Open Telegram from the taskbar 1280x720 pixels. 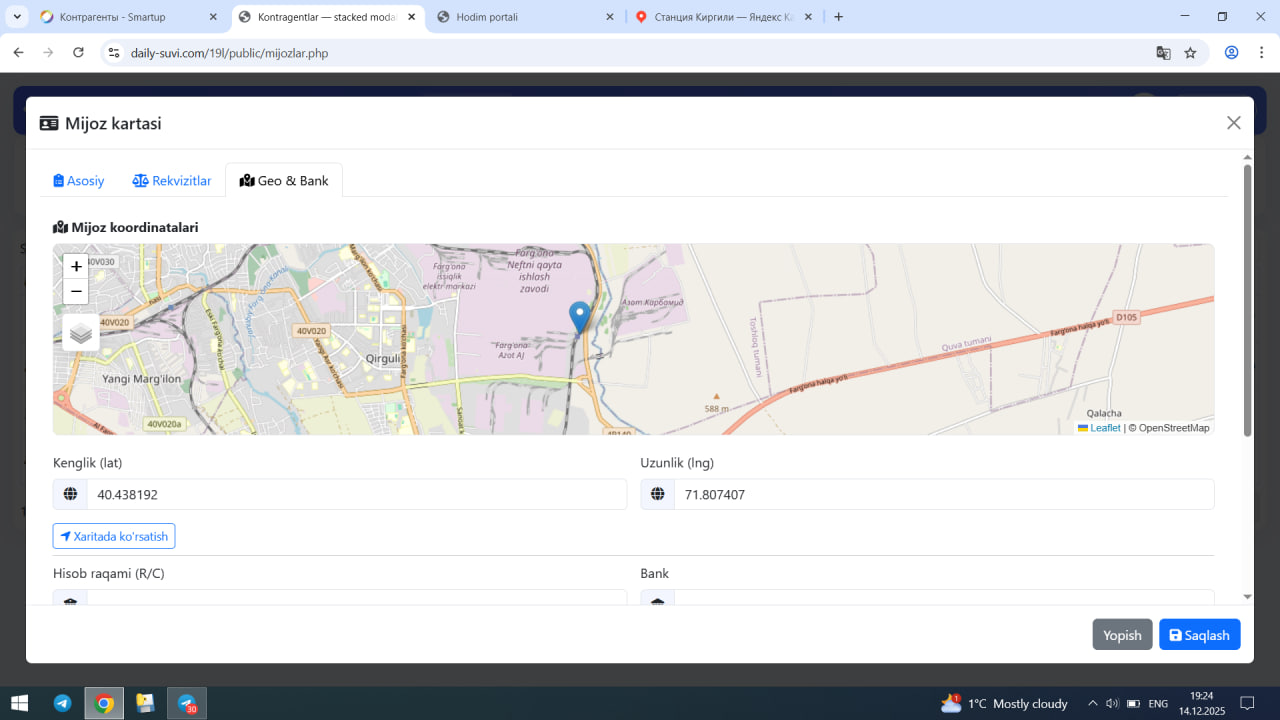[62, 703]
